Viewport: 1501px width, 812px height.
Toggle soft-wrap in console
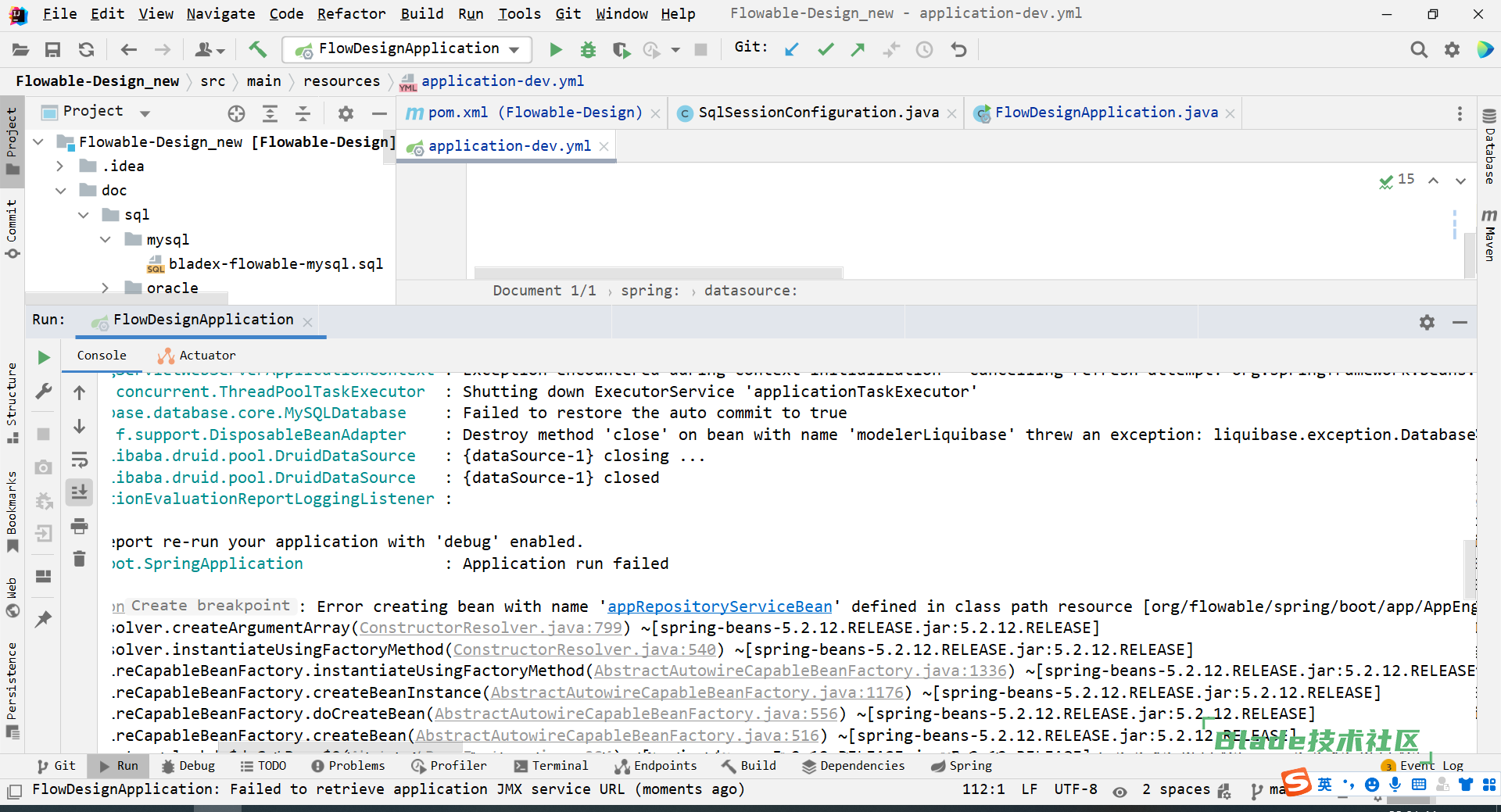click(x=79, y=460)
